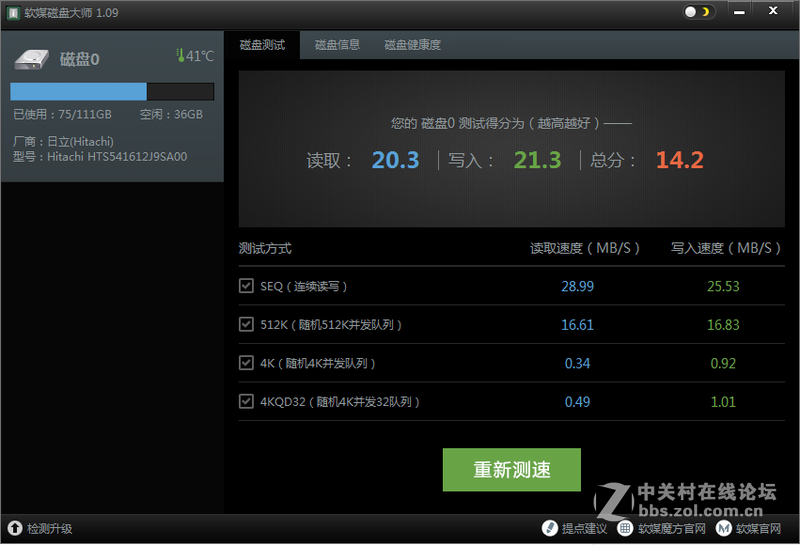Click the upgrade arrow icon

15,528
